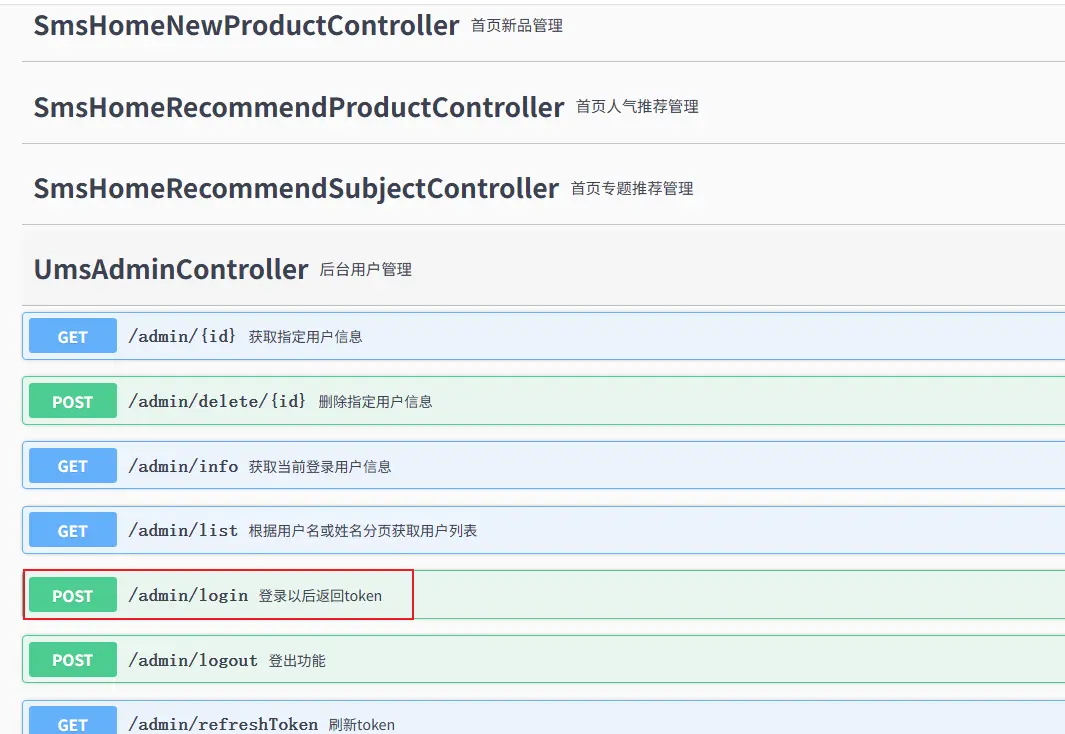This screenshot has width=1065, height=734.
Task: Click the '后台用户管理' controller description
Action: click(365, 270)
